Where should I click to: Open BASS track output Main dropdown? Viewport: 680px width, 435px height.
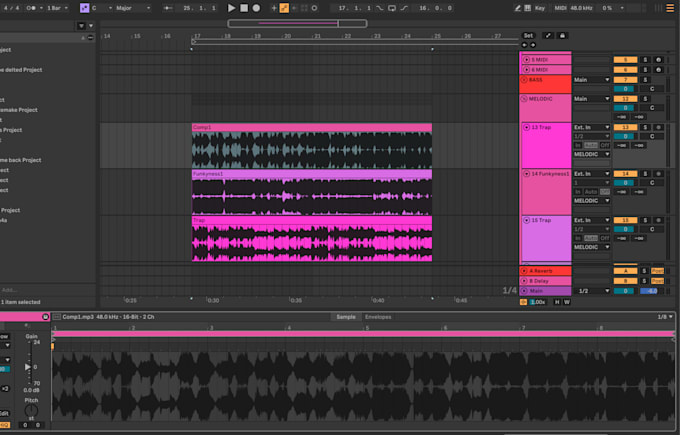592,80
